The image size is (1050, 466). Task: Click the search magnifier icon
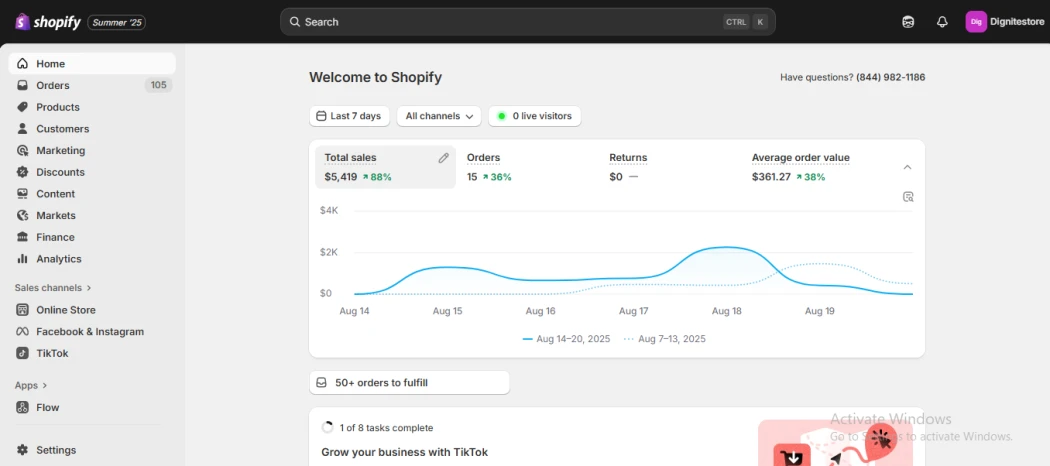295,22
